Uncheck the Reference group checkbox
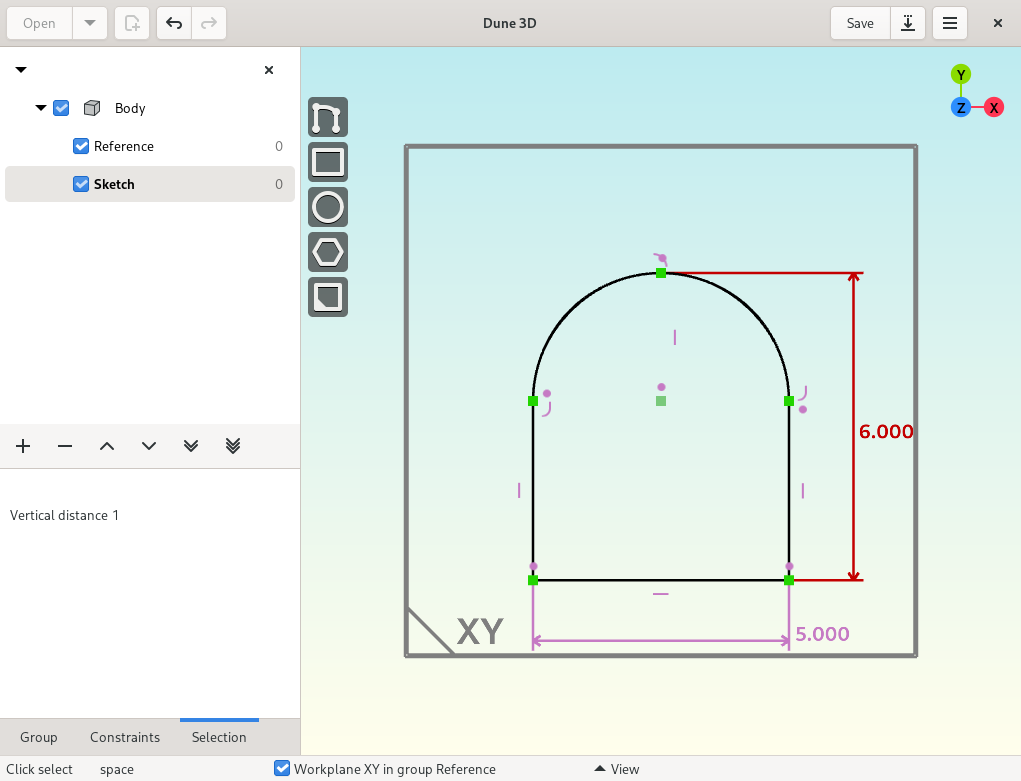The height and width of the screenshot is (781, 1021). 81,146
